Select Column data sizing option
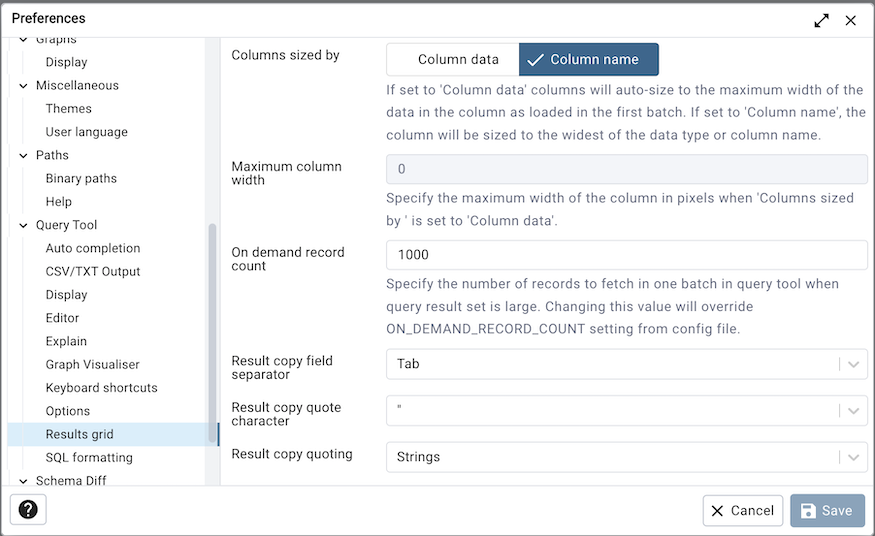The height and width of the screenshot is (536, 875). tap(453, 59)
